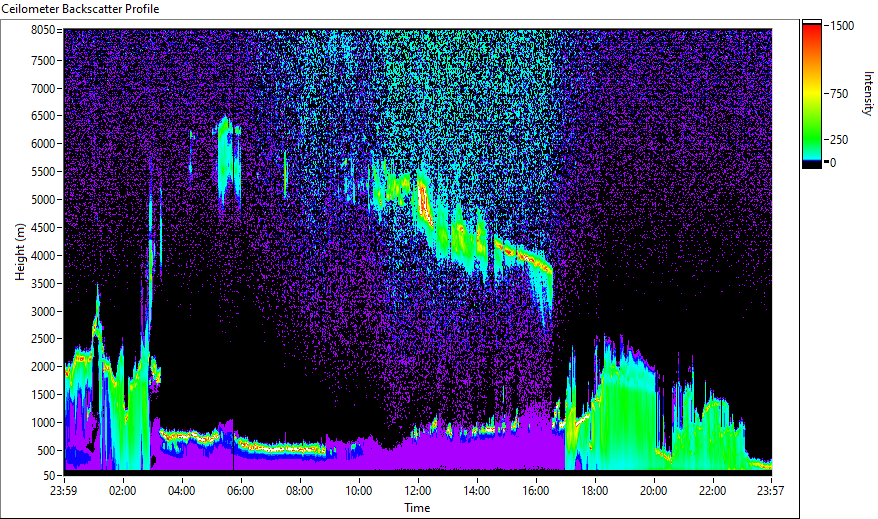Click the Intensity colorbar label

coord(868,93)
